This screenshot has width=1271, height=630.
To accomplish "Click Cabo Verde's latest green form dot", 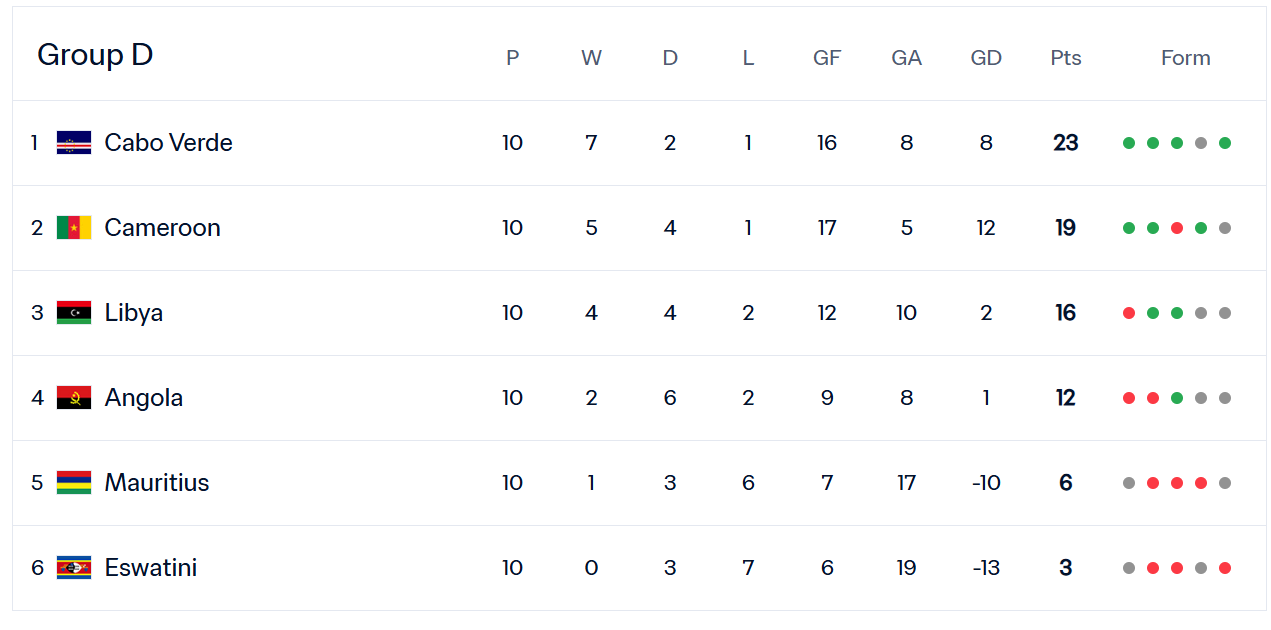I will coord(1225,143).
